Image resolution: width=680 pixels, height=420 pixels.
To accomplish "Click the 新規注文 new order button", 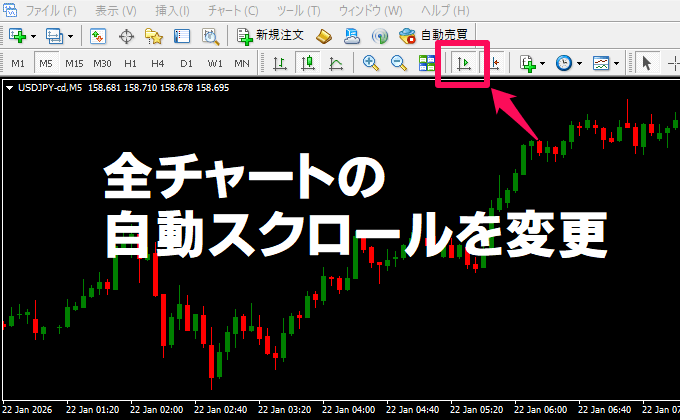I will click(x=272, y=36).
